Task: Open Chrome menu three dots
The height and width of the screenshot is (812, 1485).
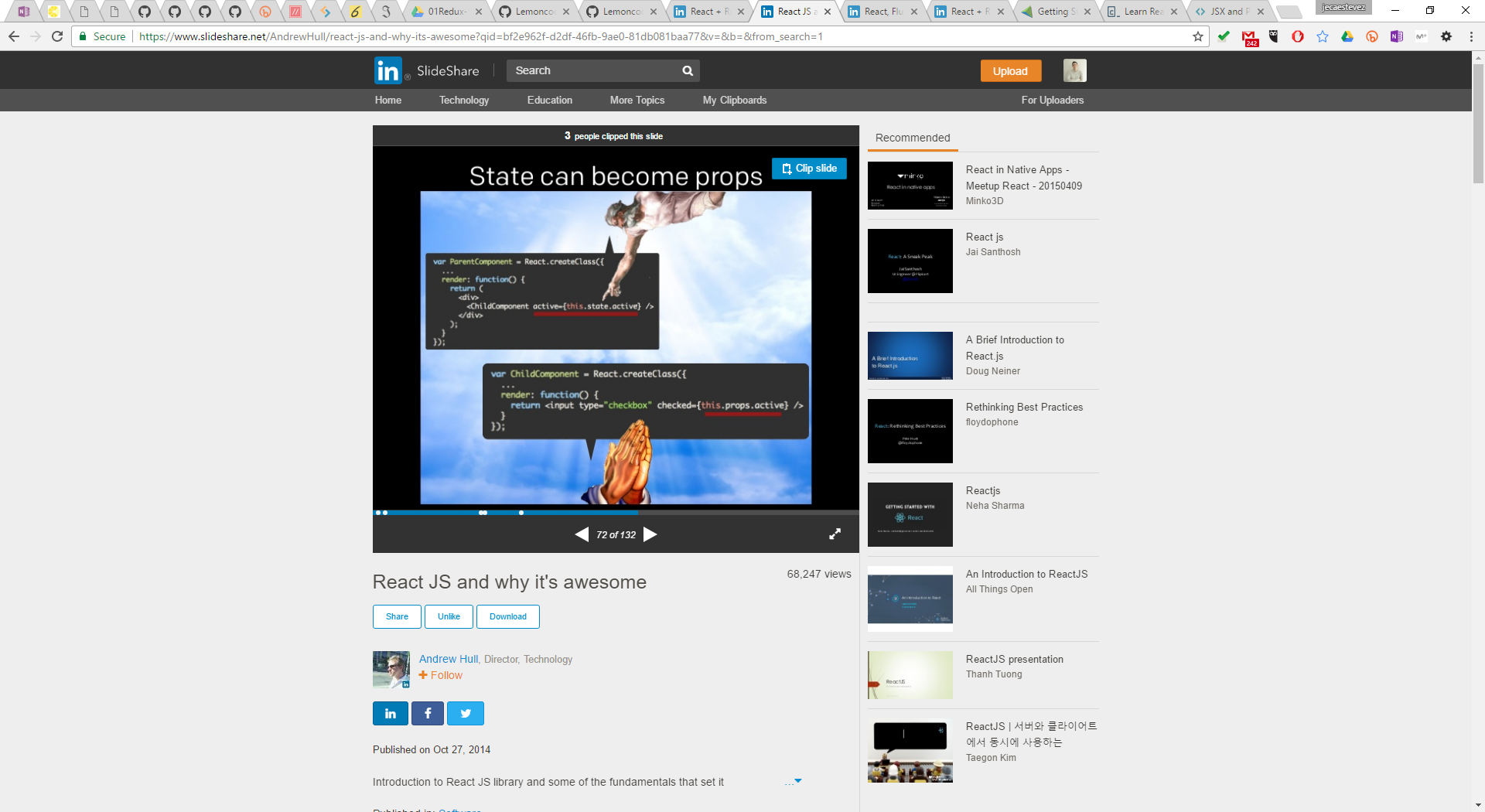Action: 1471,36
